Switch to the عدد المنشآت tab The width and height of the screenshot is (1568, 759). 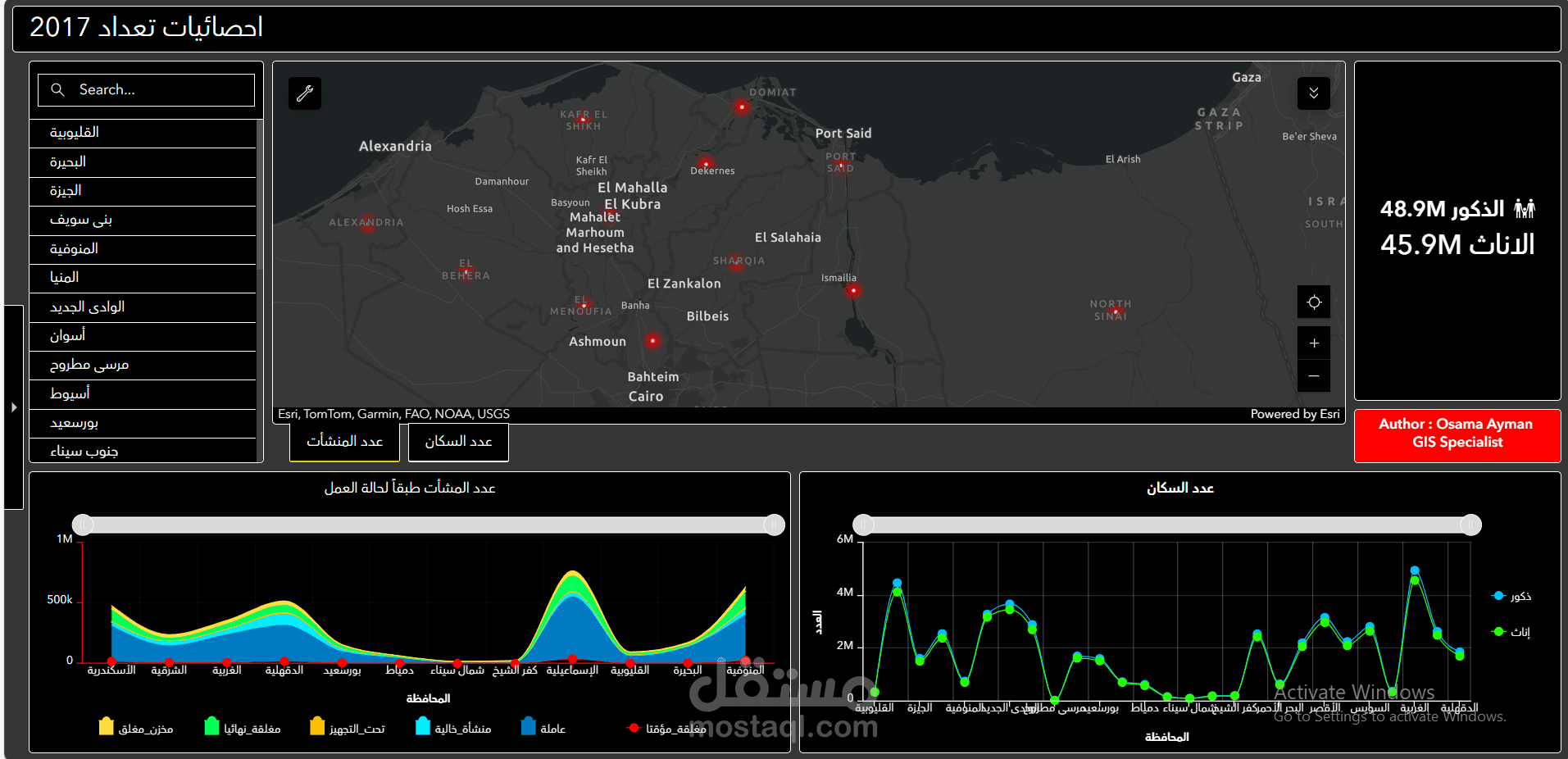[x=345, y=442]
